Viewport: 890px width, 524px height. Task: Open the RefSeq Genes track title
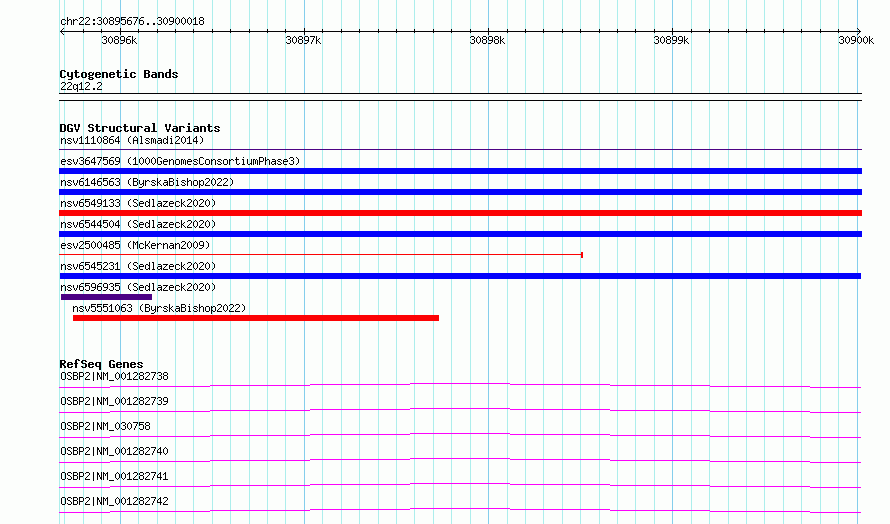click(101, 364)
